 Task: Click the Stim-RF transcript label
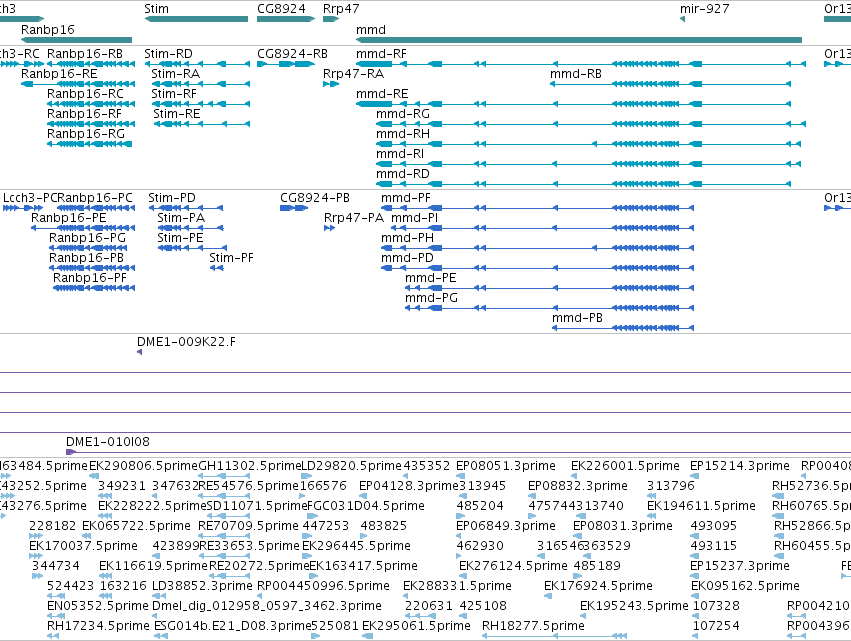click(x=174, y=94)
